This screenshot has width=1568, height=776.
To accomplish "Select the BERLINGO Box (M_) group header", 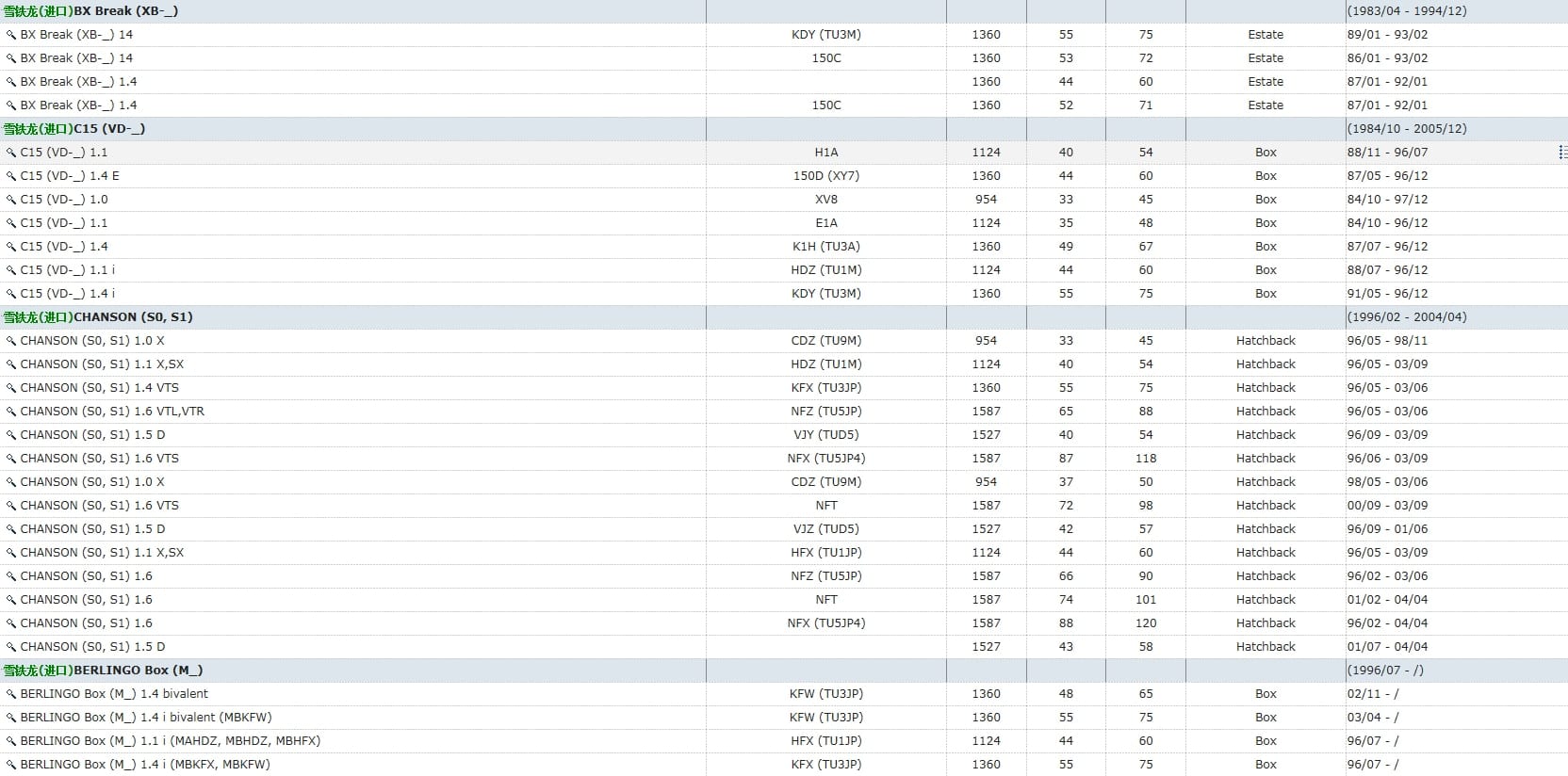I will pyautogui.click(x=103, y=671).
